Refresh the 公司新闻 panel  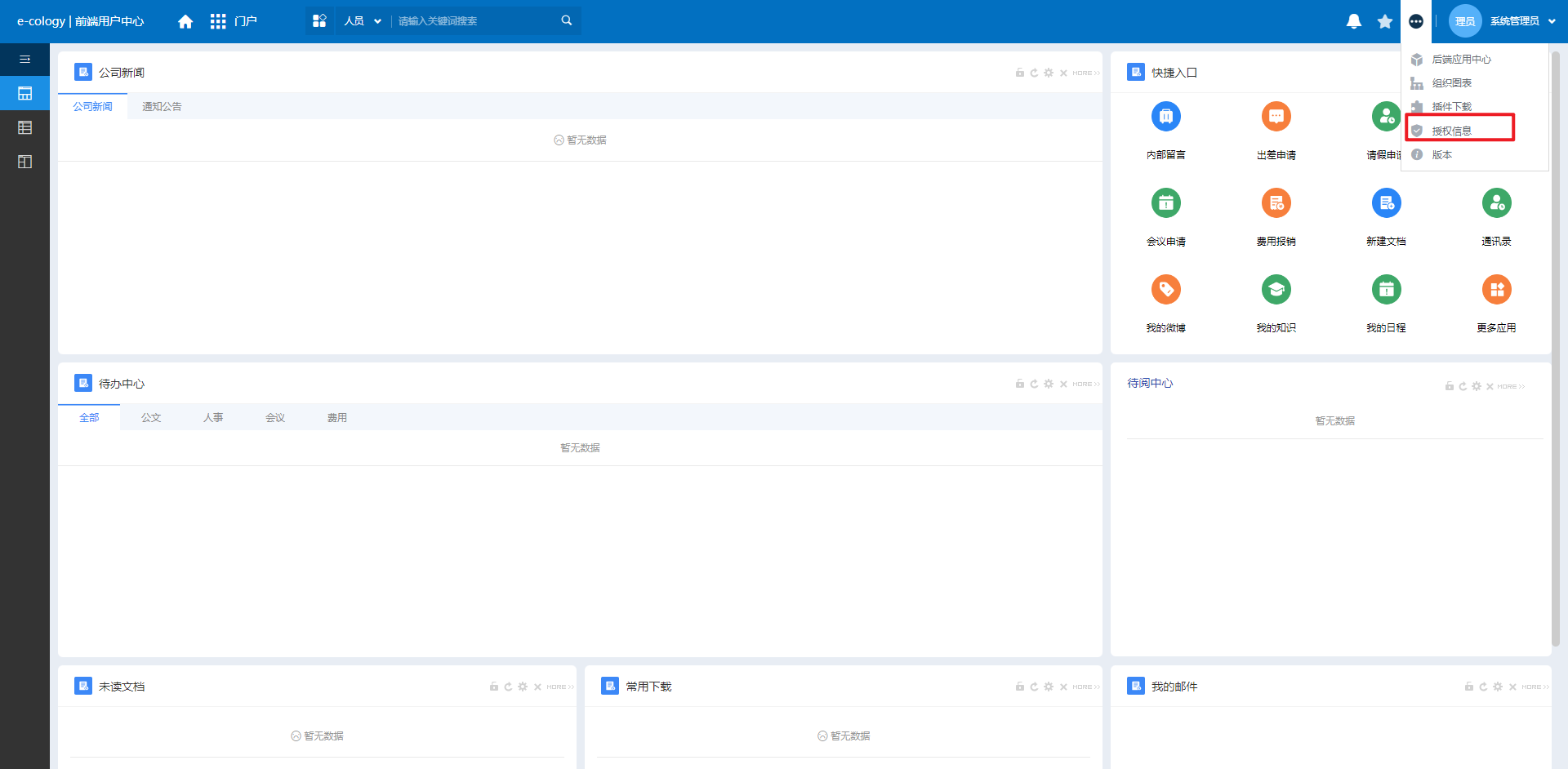tap(1034, 73)
